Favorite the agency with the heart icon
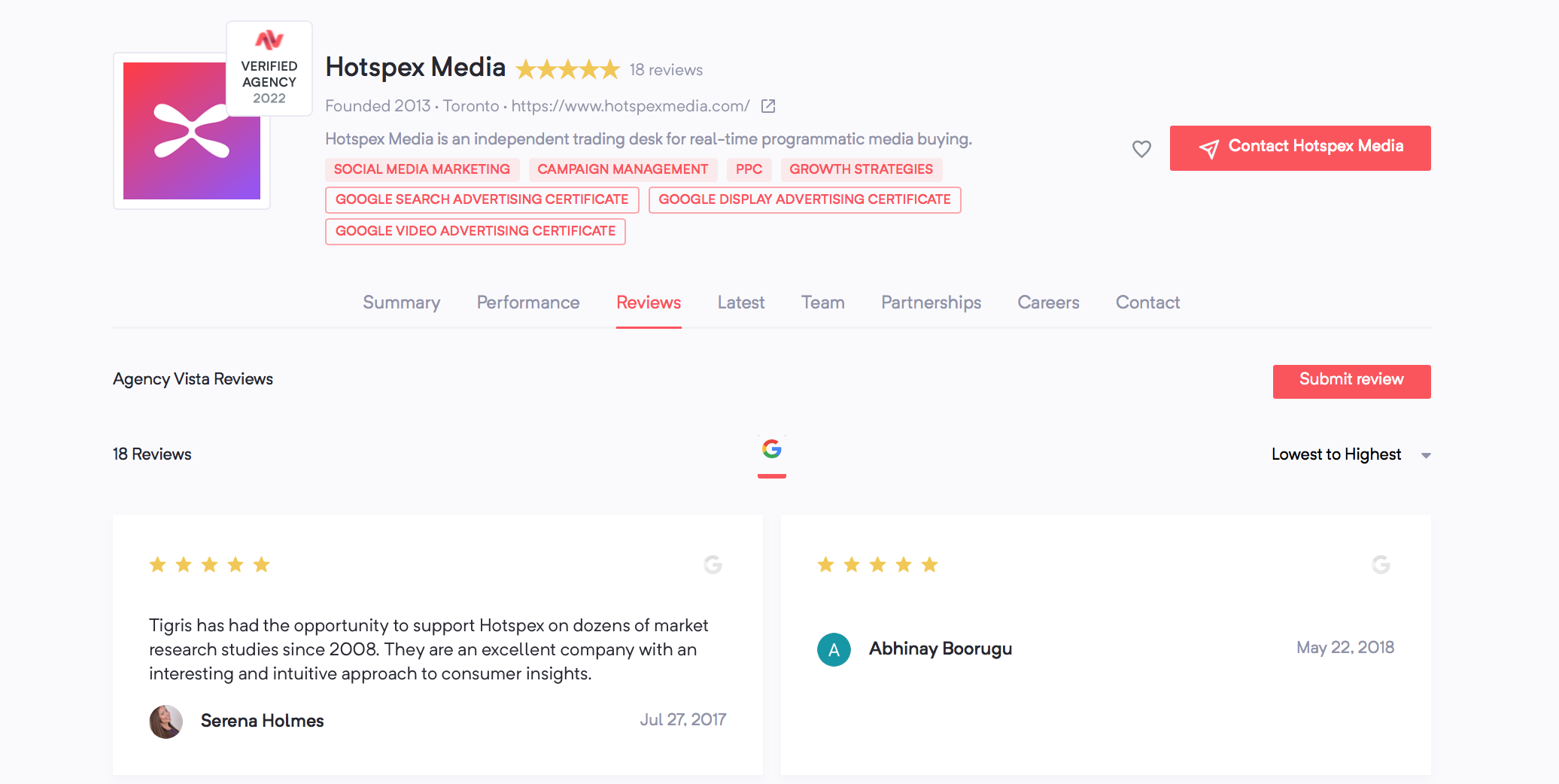Viewport: 1559px width, 784px height. (x=1141, y=148)
